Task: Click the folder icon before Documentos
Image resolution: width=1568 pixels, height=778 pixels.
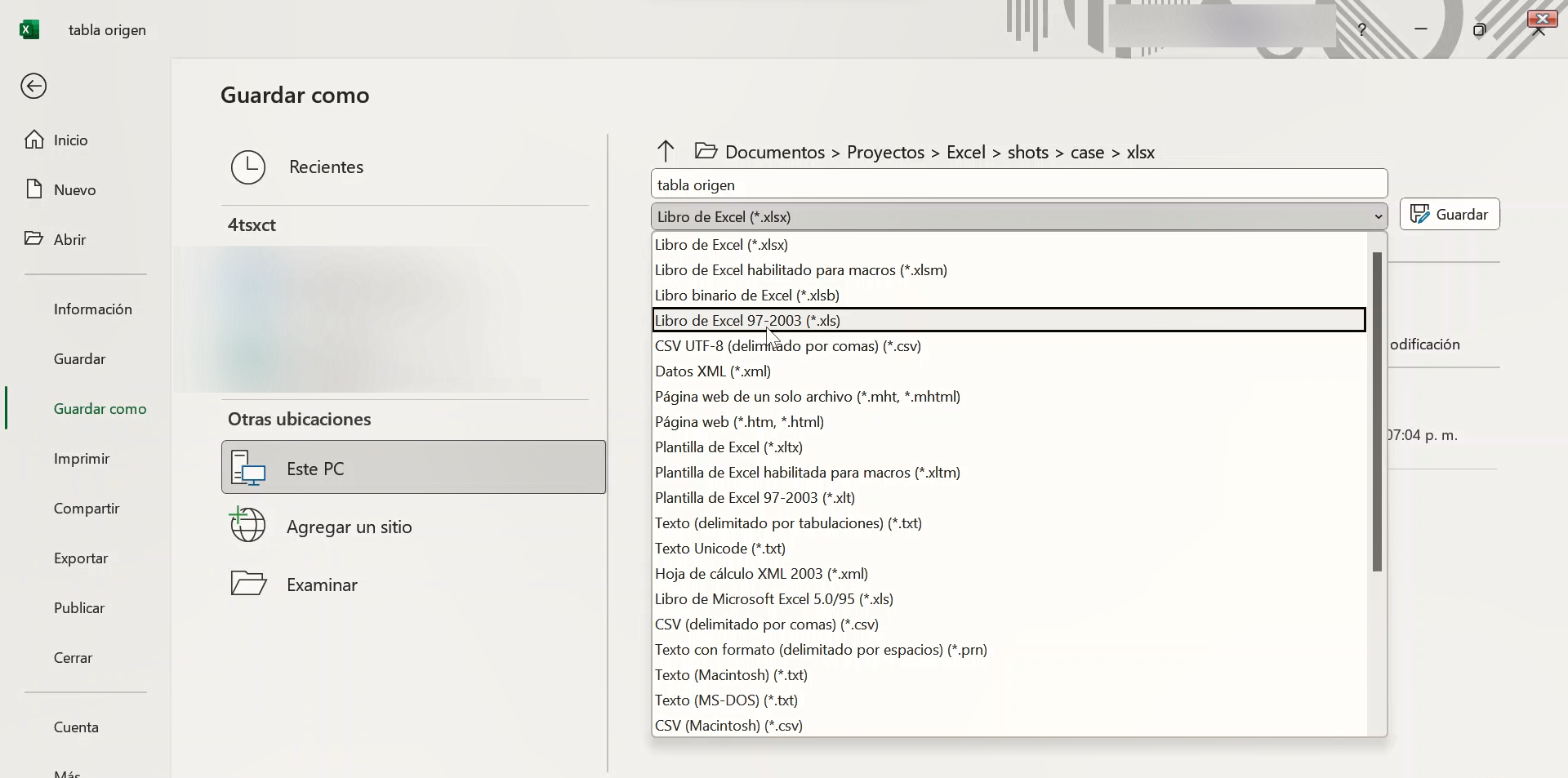Action: tap(706, 151)
